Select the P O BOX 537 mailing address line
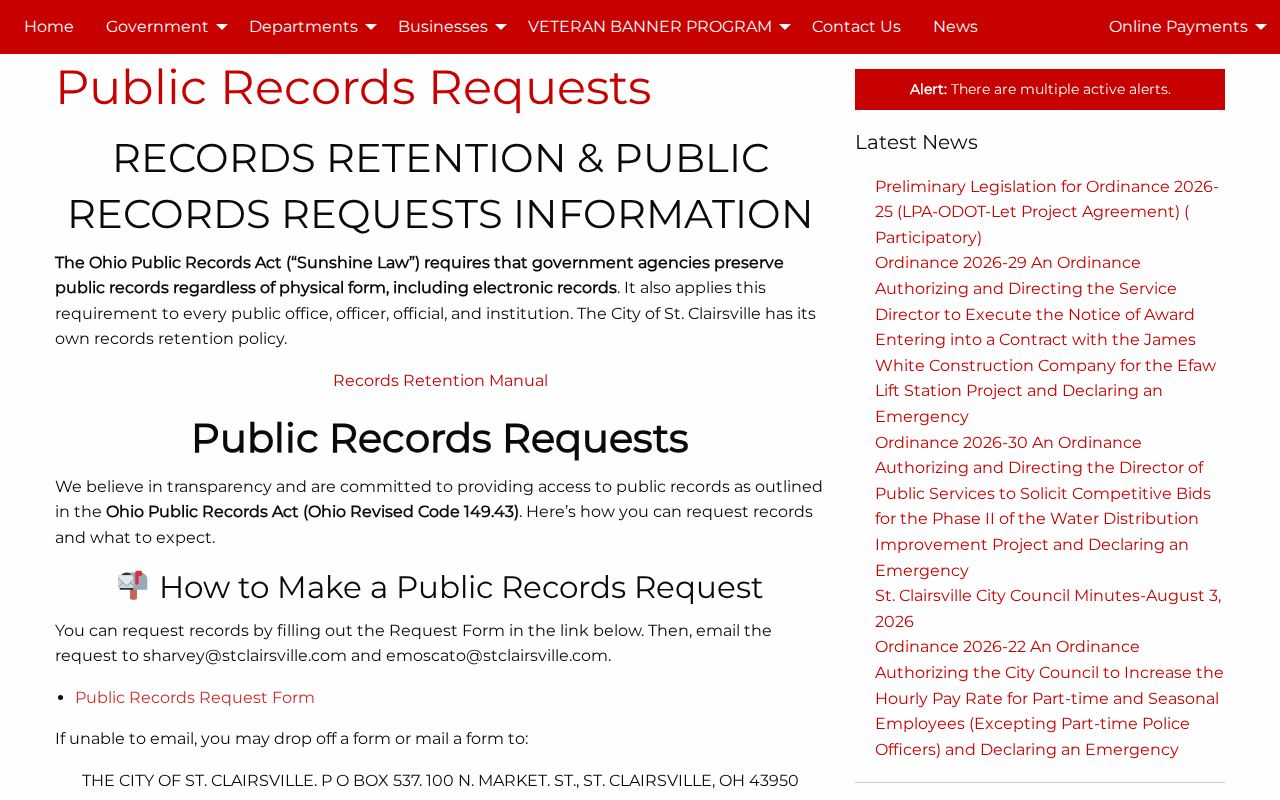The height and width of the screenshot is (800, 1280). click(x=440, y=781)
